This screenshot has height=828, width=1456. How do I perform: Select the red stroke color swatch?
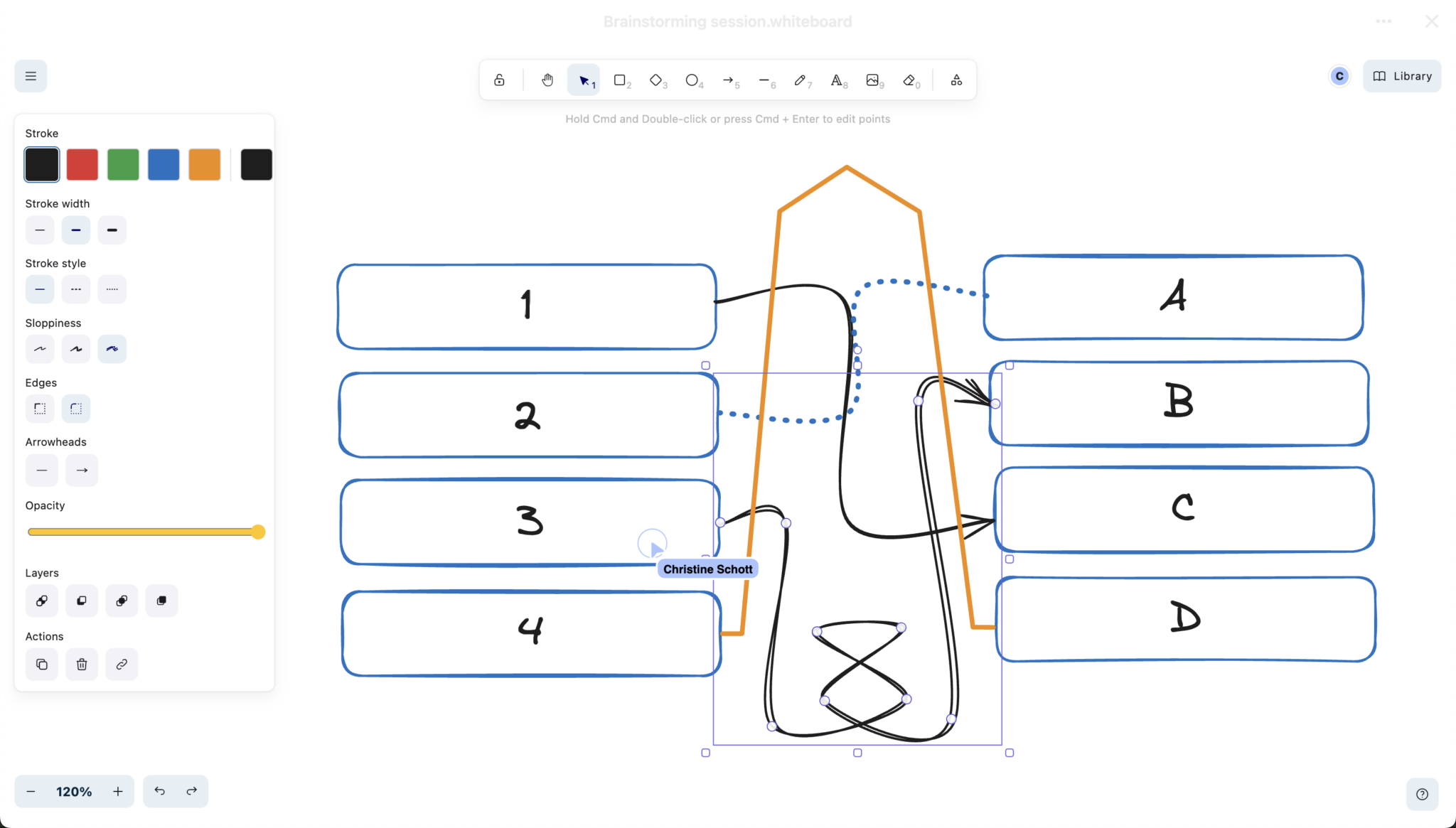tap(82, 164)
